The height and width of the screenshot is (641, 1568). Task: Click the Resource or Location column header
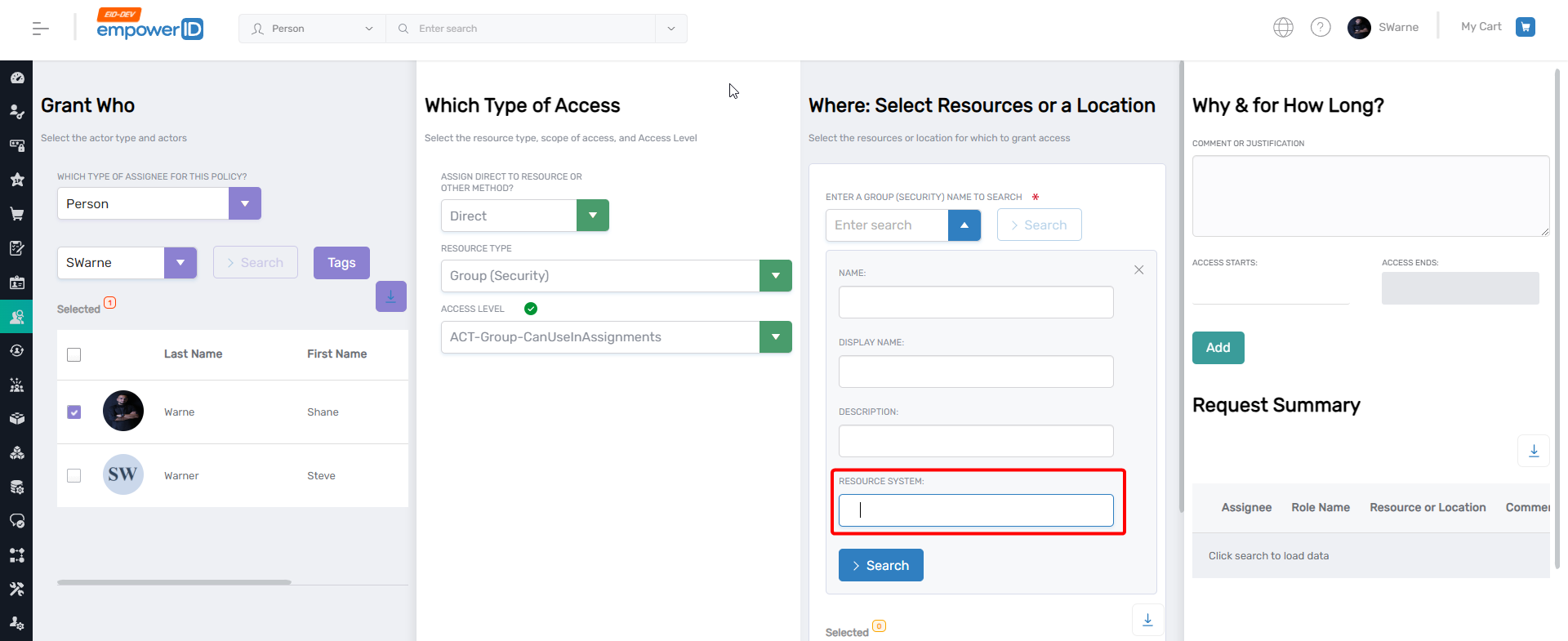coord(1428,507)
